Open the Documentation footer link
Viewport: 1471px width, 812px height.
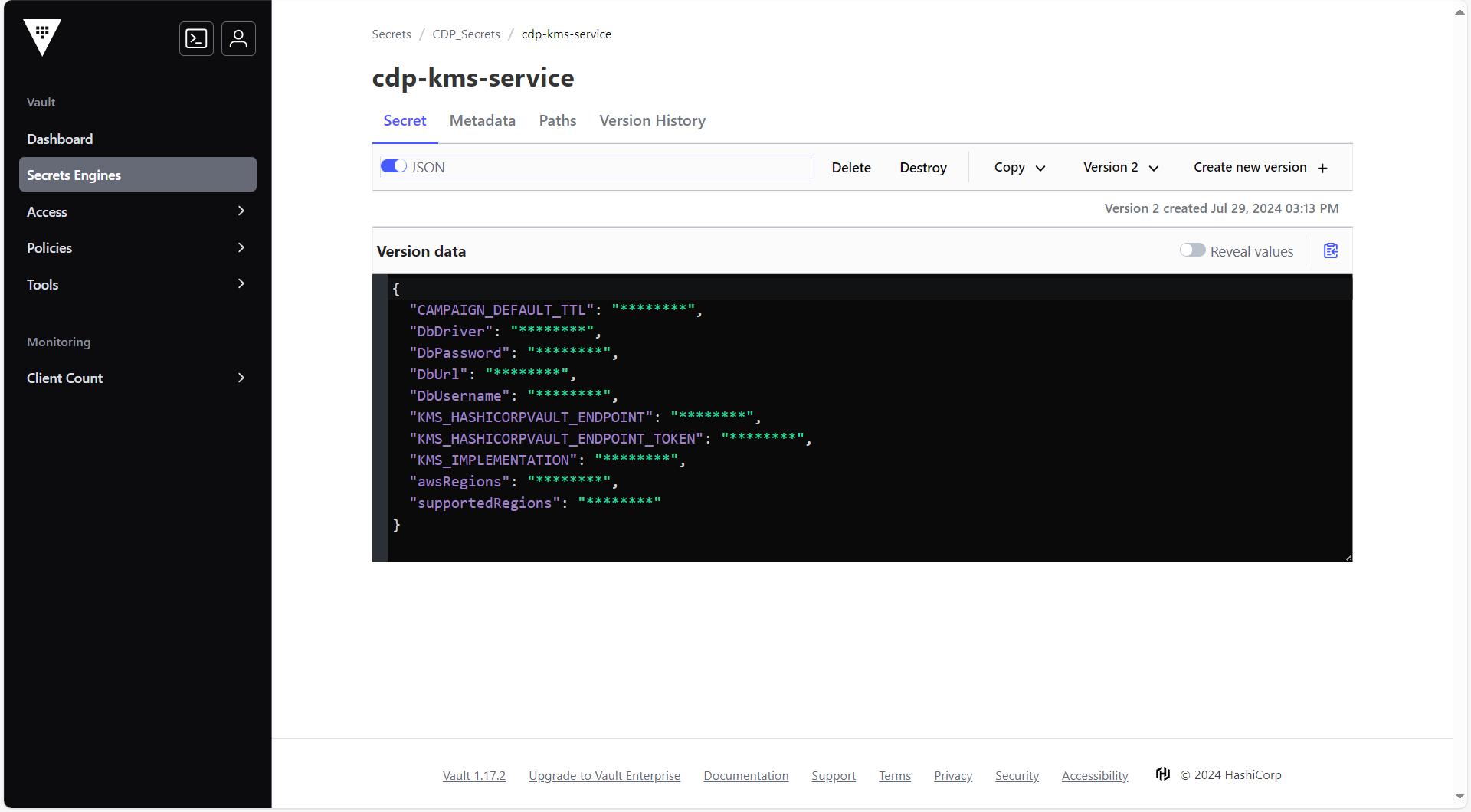click(745, 776)
